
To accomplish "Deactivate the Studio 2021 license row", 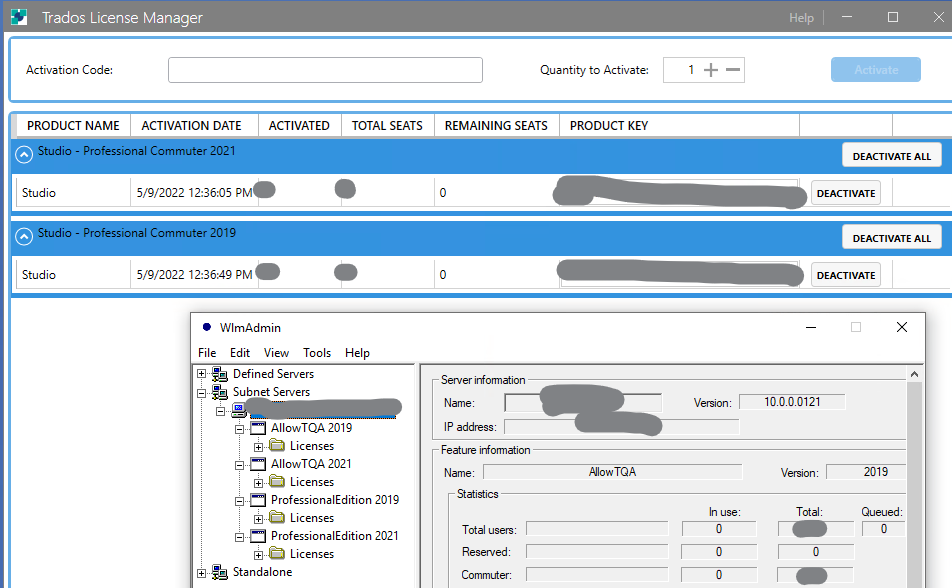I will [846, 193].
